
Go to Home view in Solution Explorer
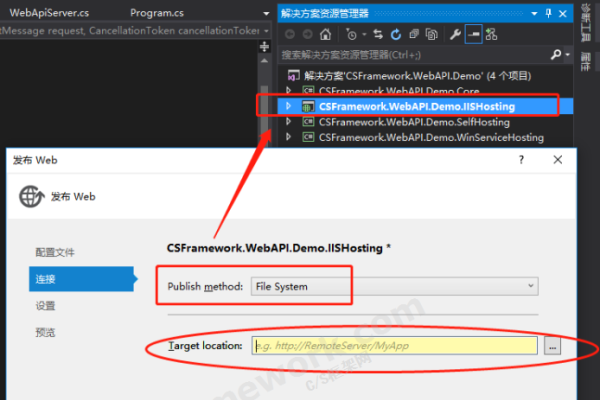coord(325,34)
